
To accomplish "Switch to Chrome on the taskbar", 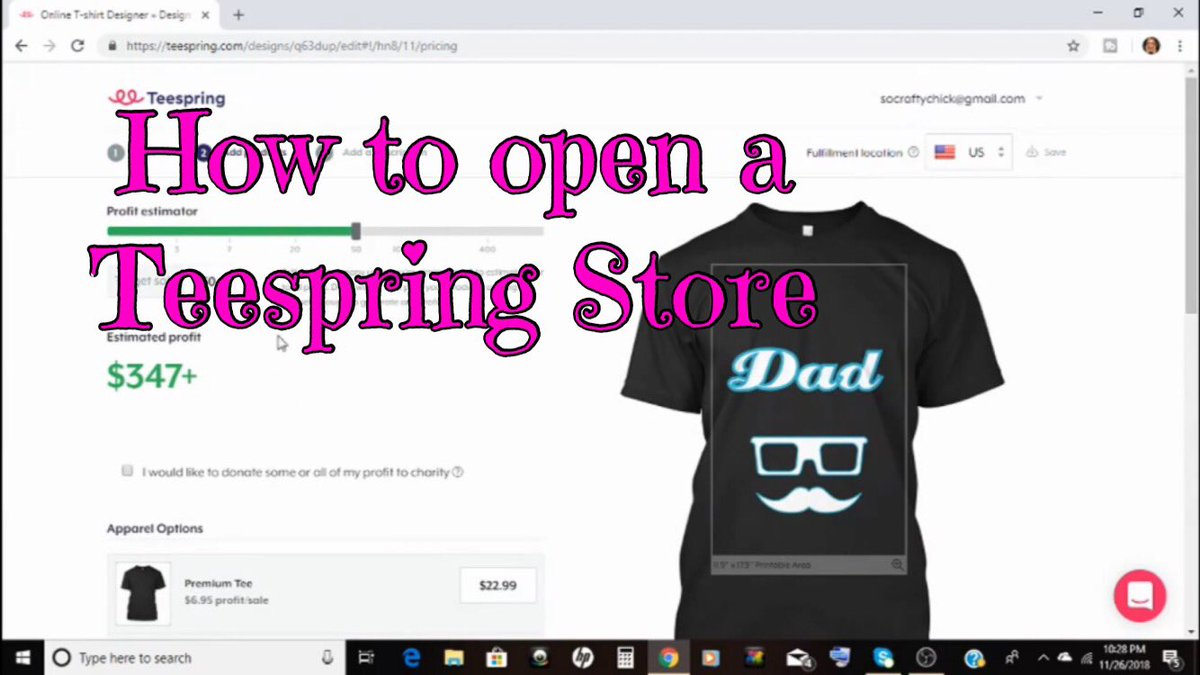I will pyautogui.click(x=669, y=657).
